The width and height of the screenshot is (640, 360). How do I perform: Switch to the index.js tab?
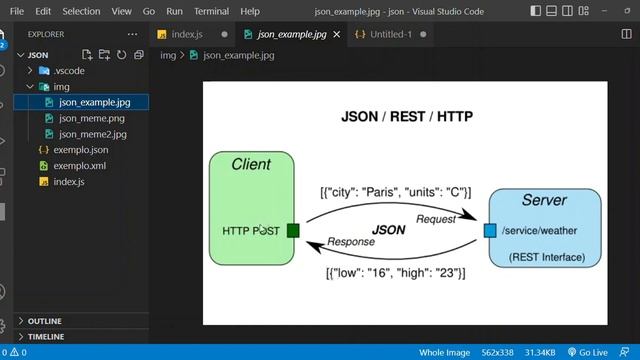tap(193, 34)
